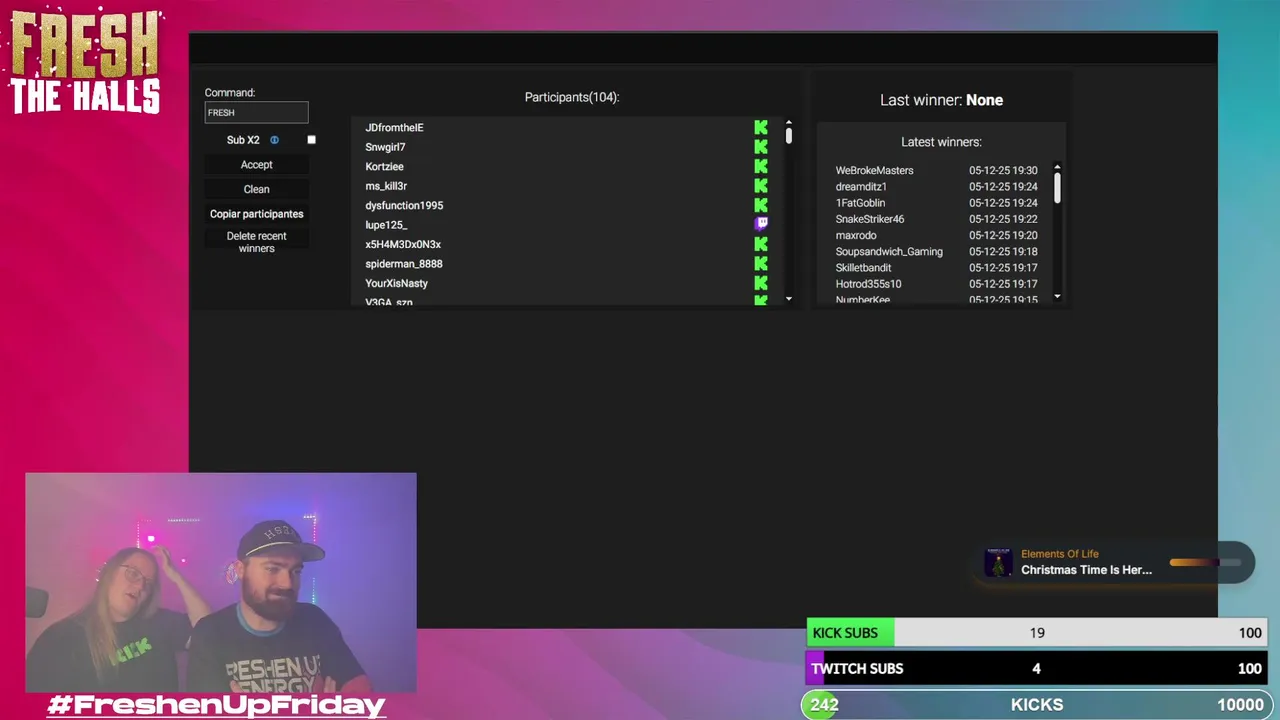The image size is (1280, 720).
Task: Click the Kick icon beside Snwgirl7
Action: click(x=761, y=147)
